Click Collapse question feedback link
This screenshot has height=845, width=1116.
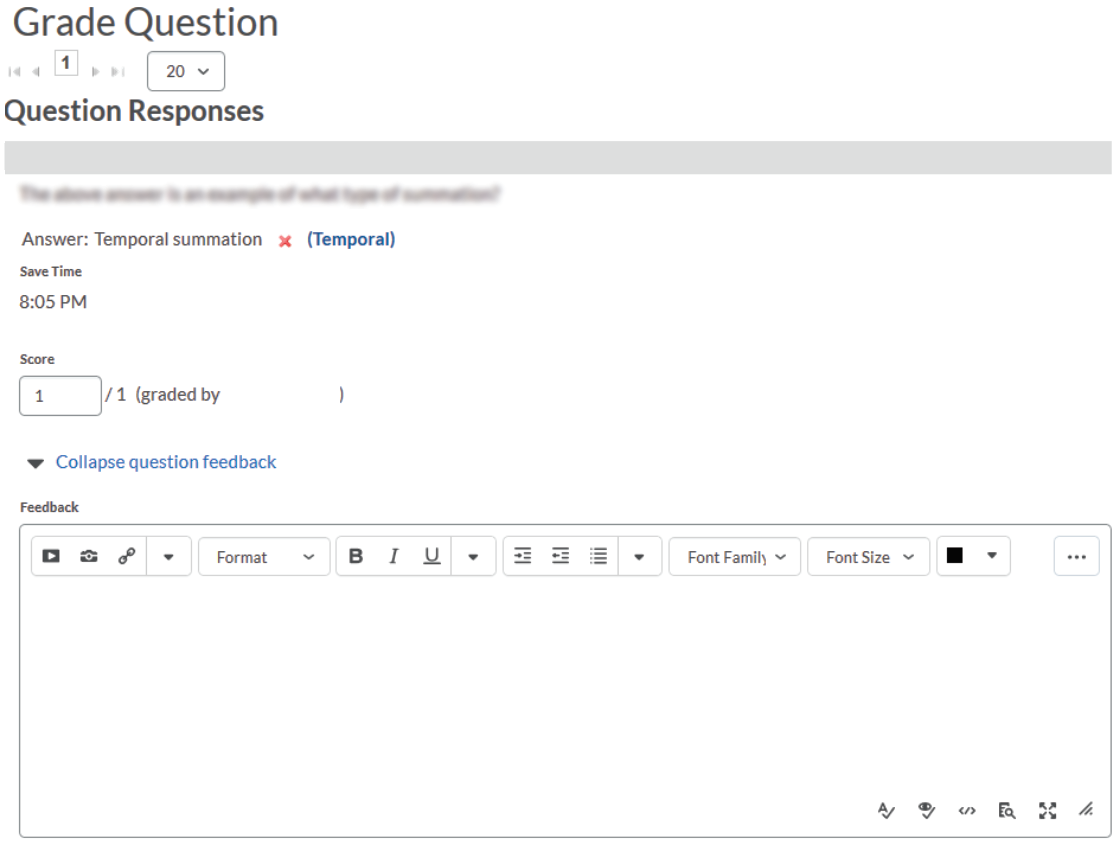[166, 462]
